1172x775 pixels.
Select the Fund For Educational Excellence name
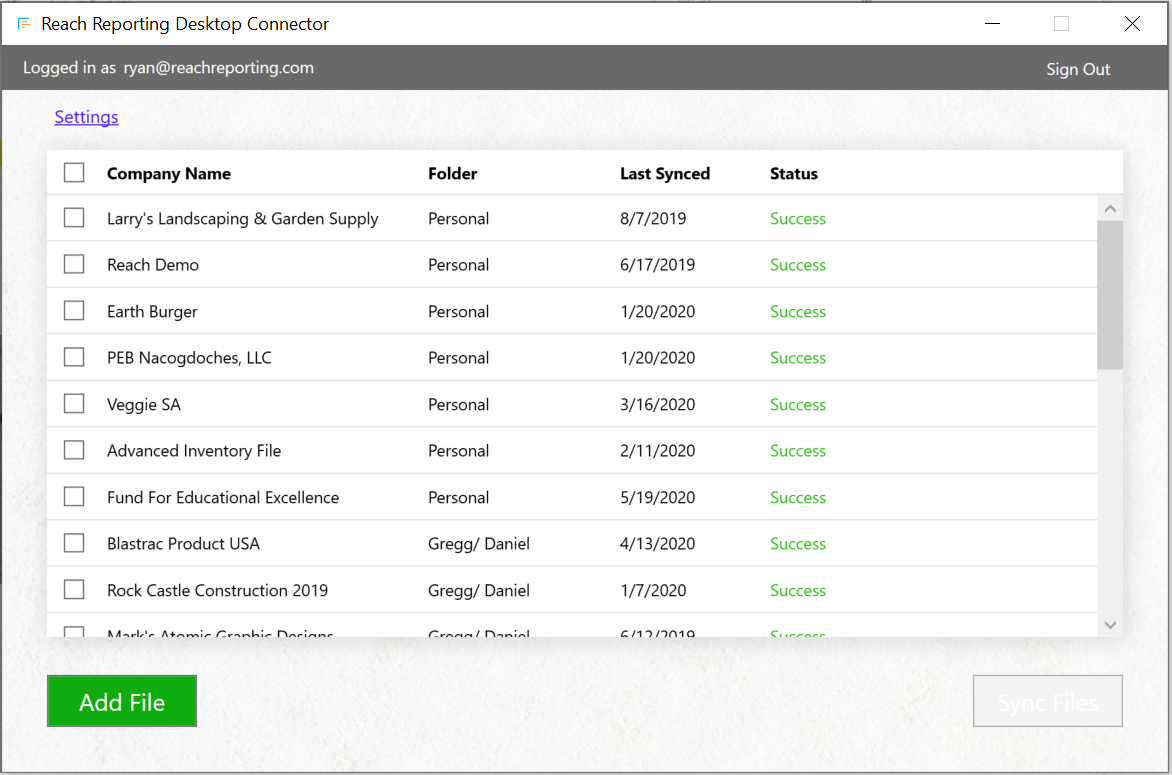[x=223, y=498]
